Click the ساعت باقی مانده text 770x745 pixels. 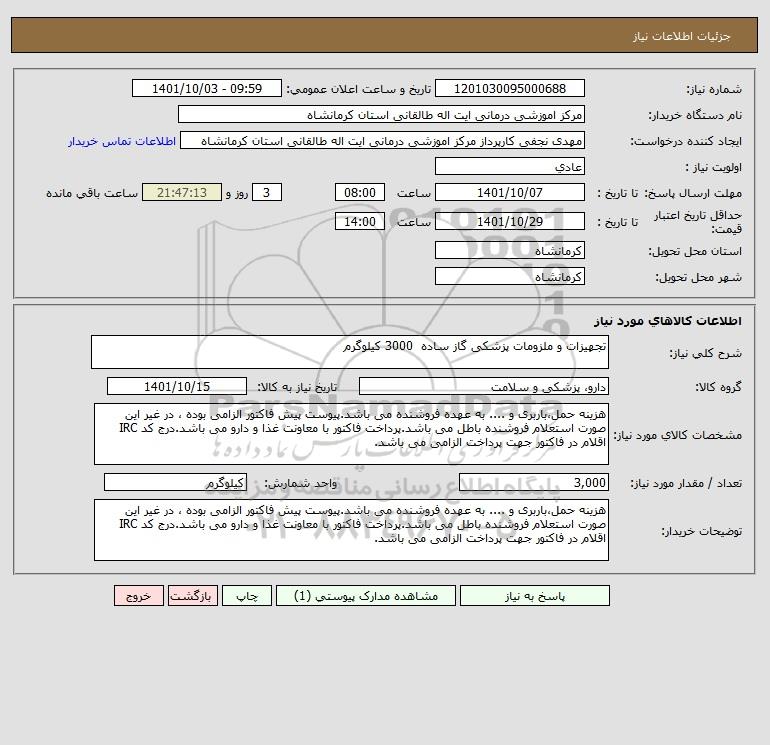pyautogui.click(x=92, y=193)
